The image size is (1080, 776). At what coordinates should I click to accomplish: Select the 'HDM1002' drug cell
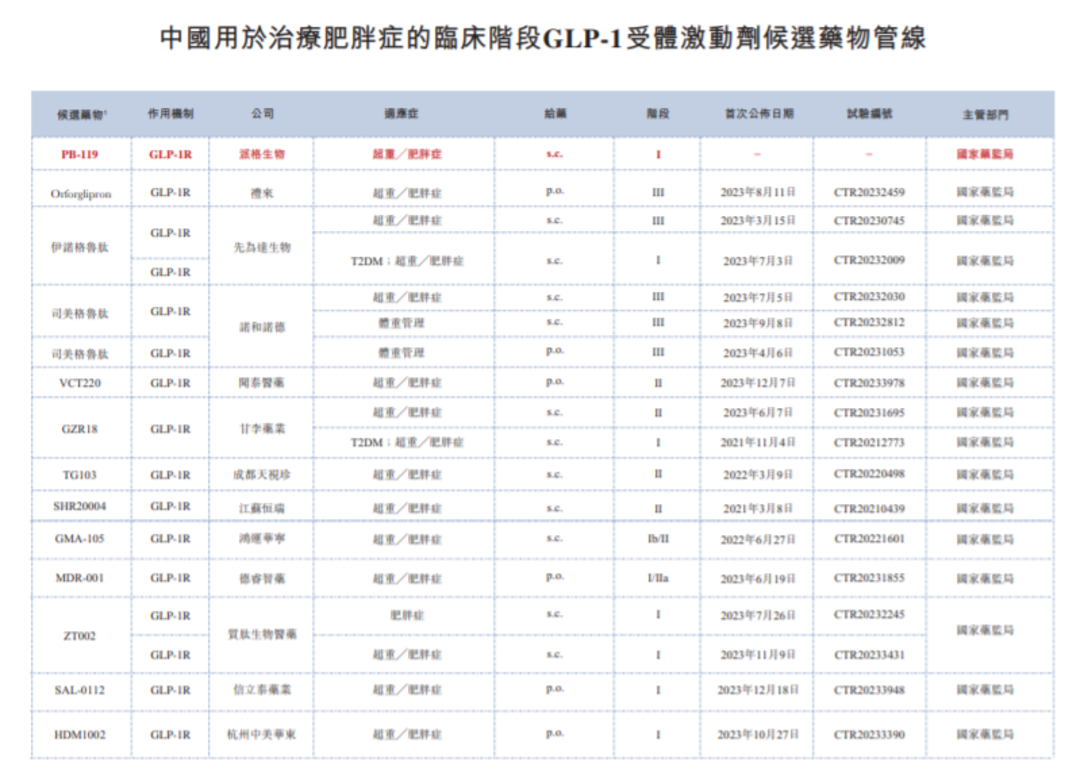point(80,735)
